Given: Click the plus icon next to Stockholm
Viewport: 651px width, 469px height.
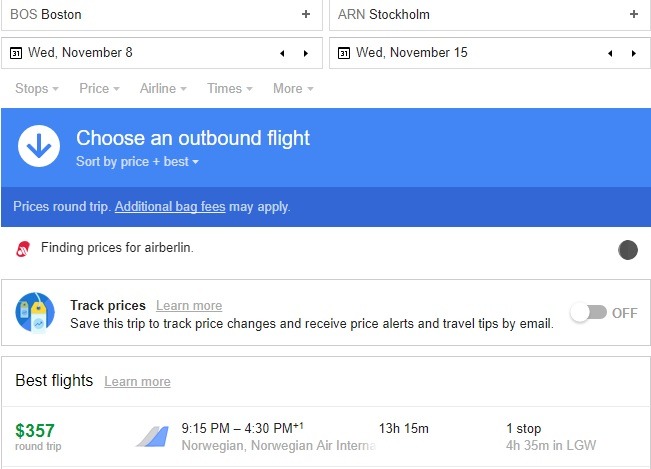Looking at the screenshot, I should click(x=633, y=15).
